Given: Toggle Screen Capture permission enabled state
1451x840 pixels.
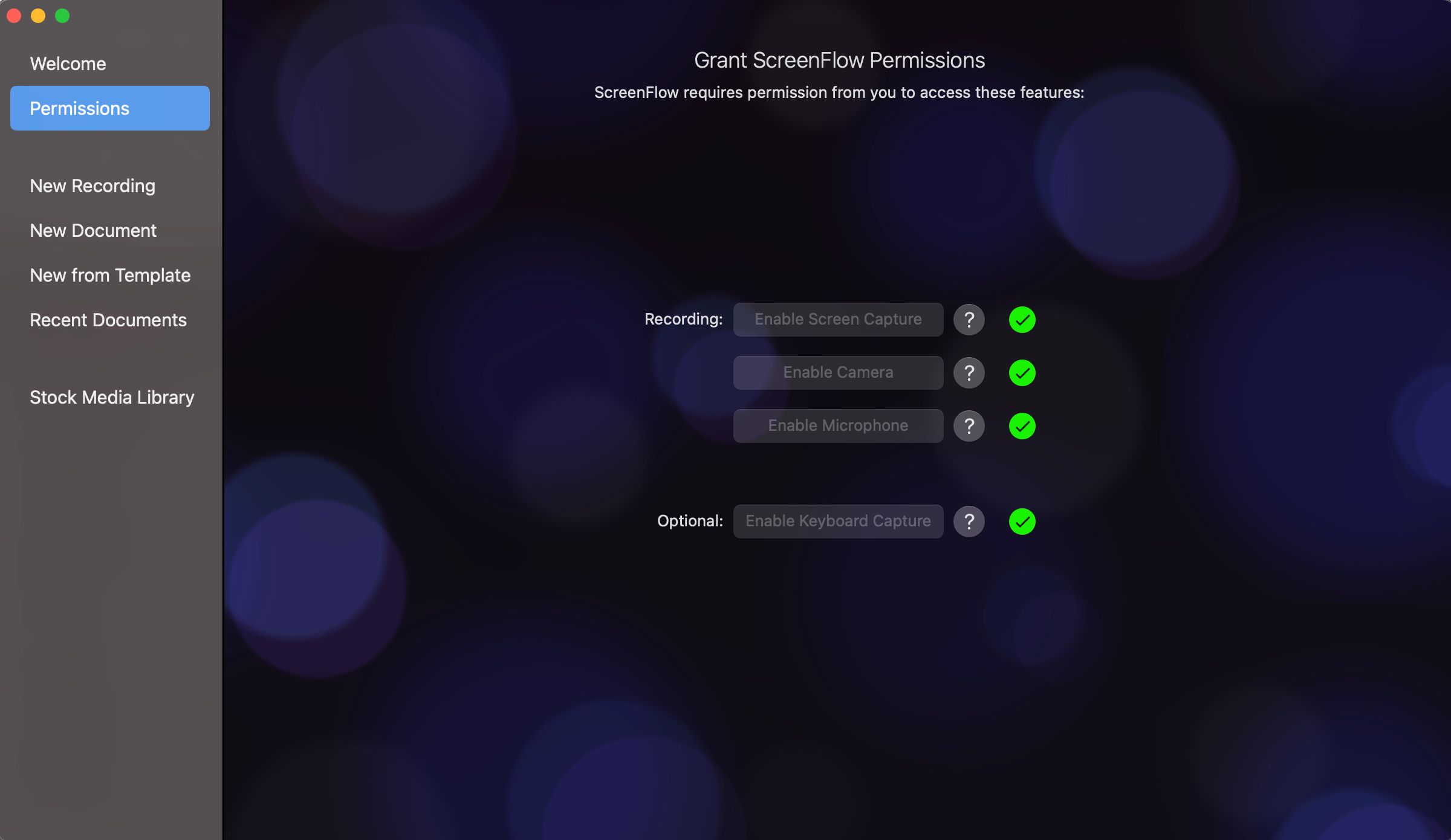Looking at the screenshot, I should (x=1021, y=319).
